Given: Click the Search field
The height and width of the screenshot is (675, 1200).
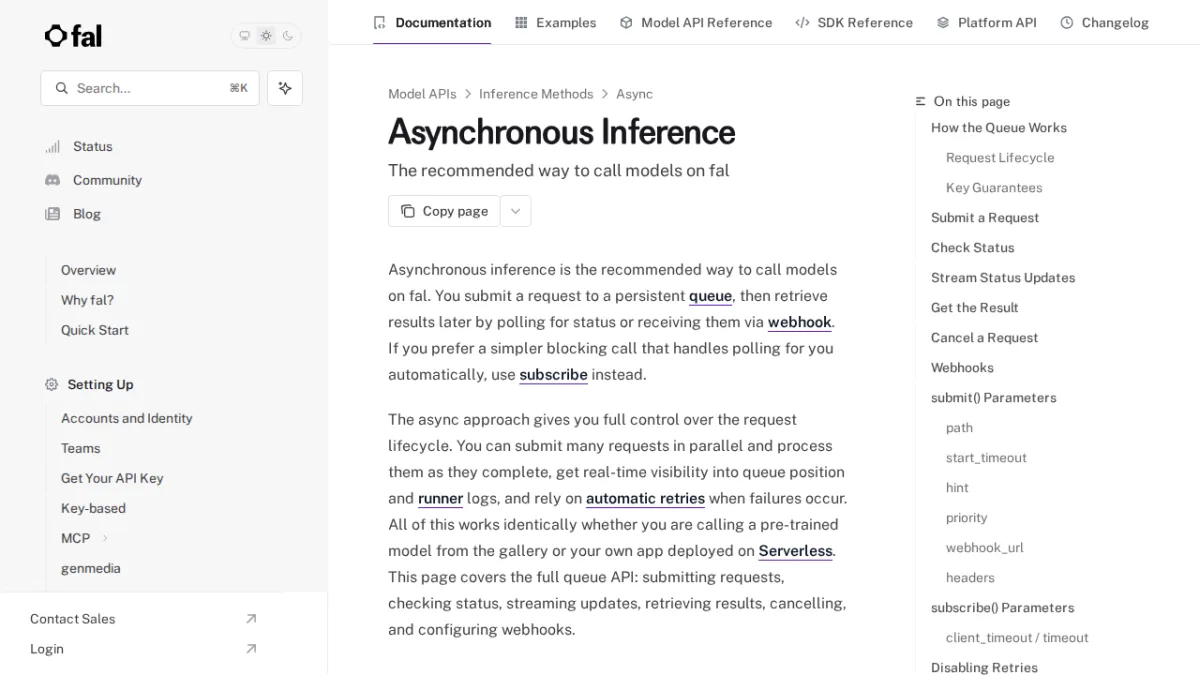Looking at the screenshot, I should pyautogui.click(x=150, y=88).
